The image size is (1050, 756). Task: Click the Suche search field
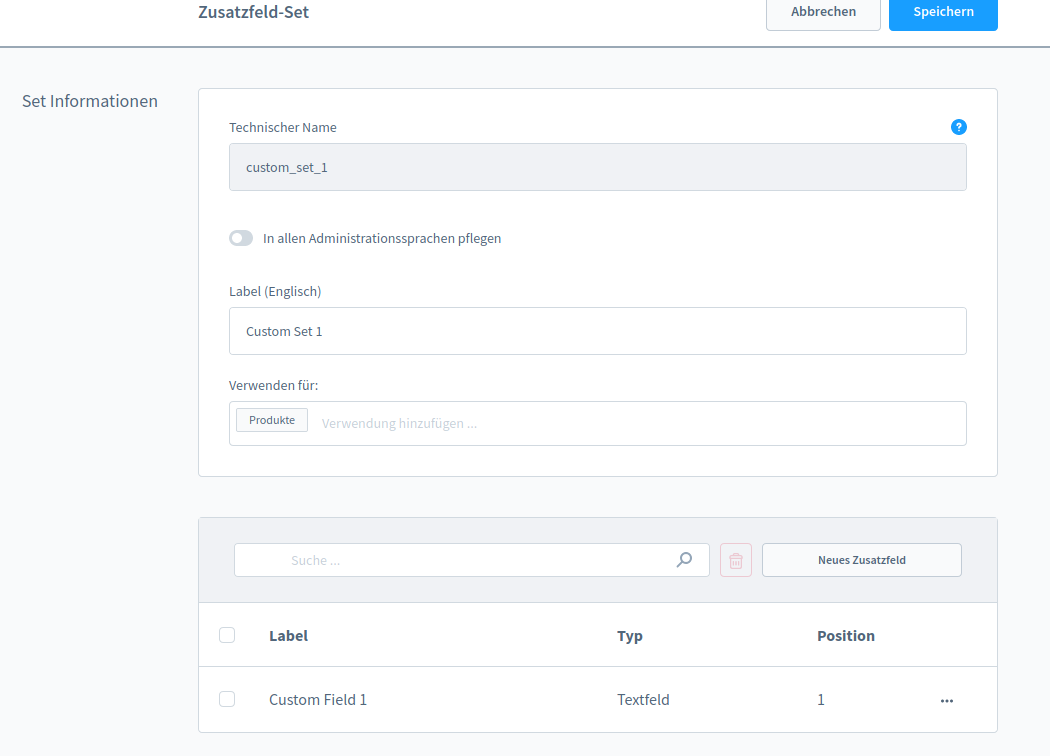point(471,560)
